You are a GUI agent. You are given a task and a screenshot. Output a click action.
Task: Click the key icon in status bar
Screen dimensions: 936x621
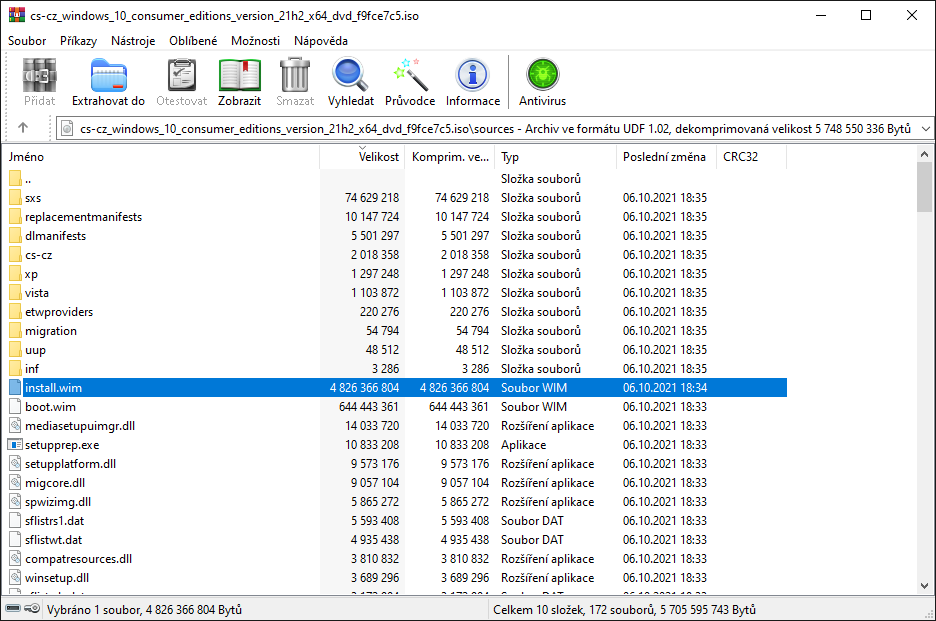pyautogui.click(x=32, y=609)
